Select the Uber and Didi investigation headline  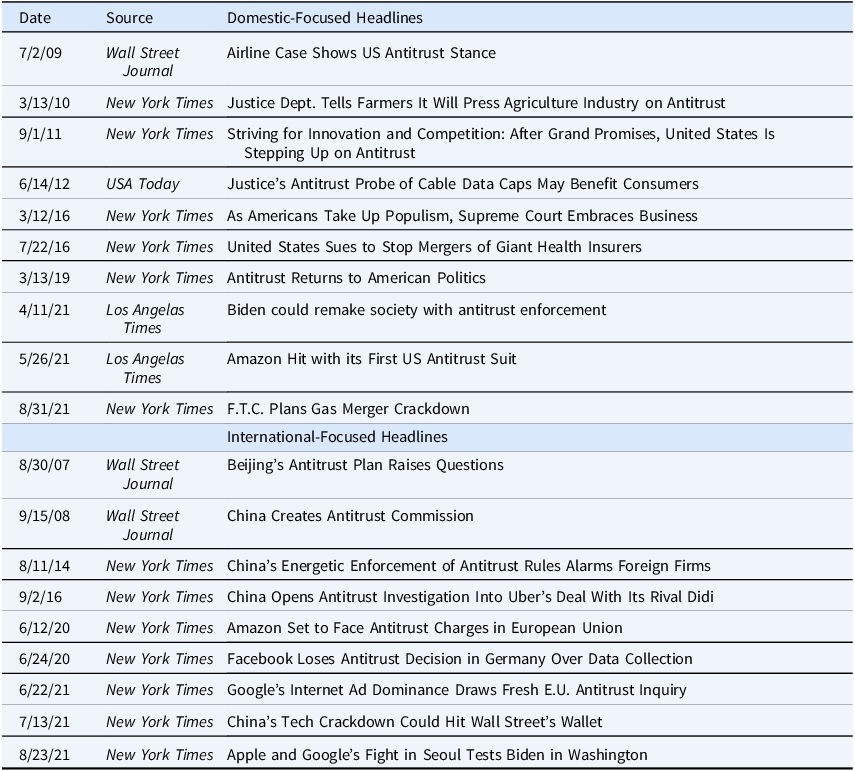pyautogui.click(x=470, y=597)
